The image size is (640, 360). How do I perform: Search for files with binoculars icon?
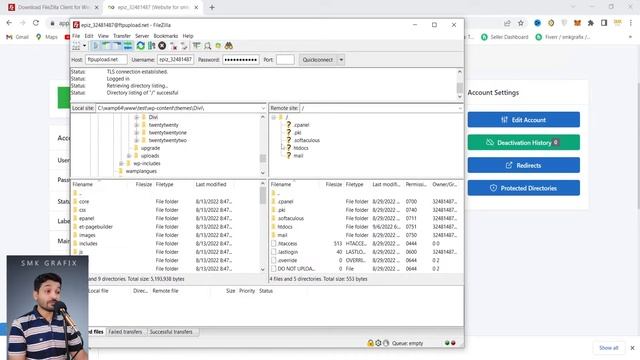229,46
